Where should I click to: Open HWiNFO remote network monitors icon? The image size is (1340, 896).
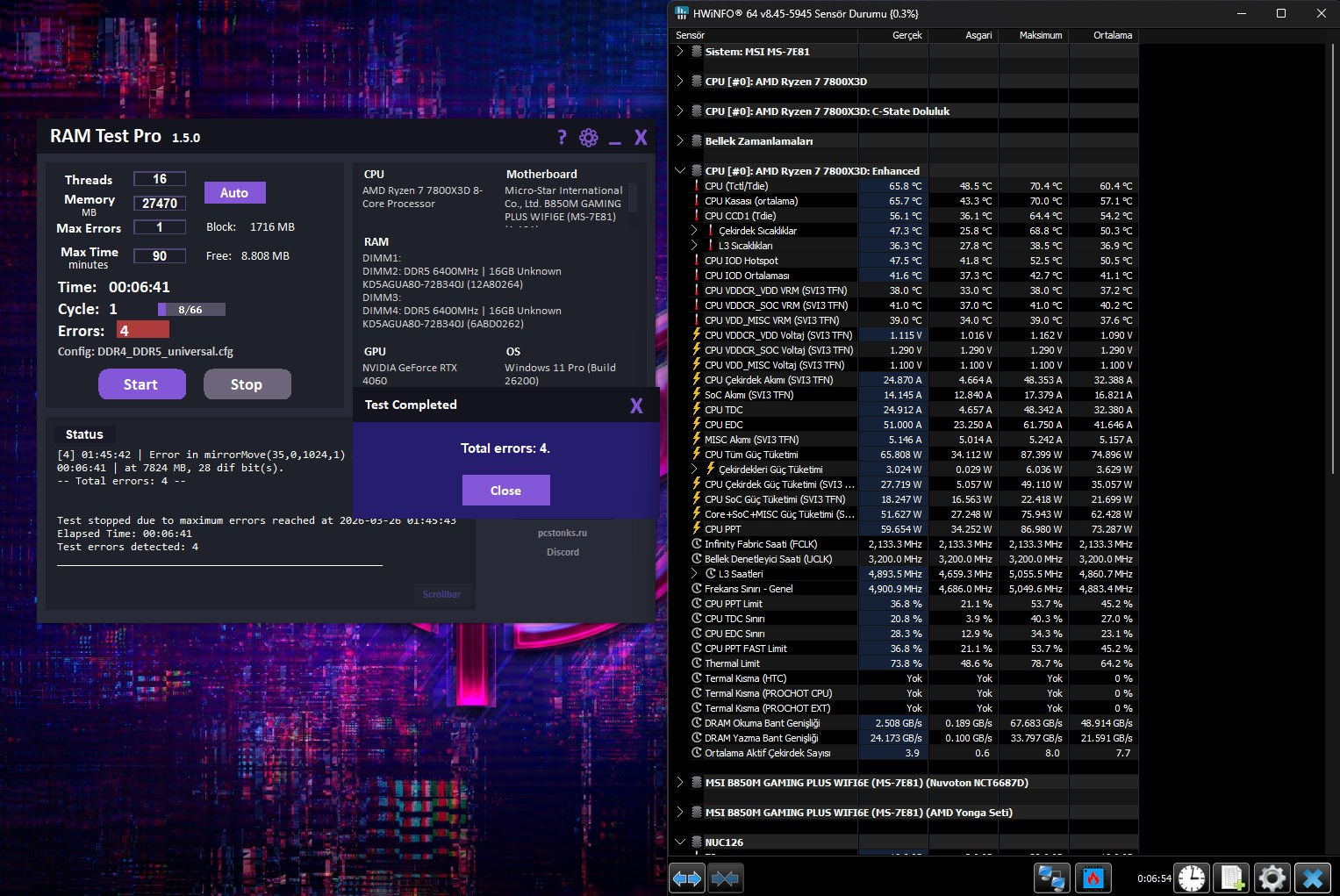coord(1051,878)
